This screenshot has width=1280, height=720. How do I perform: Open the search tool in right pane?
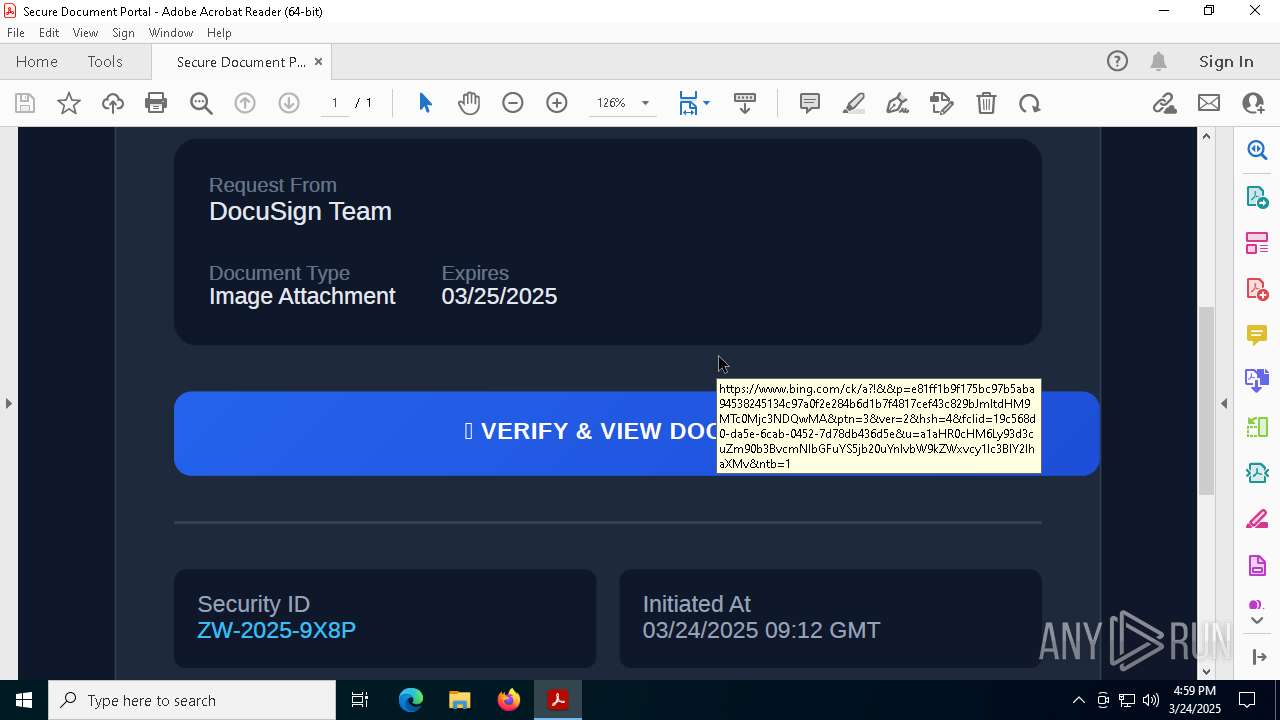pyautogui.click(x=1257, y=150)
